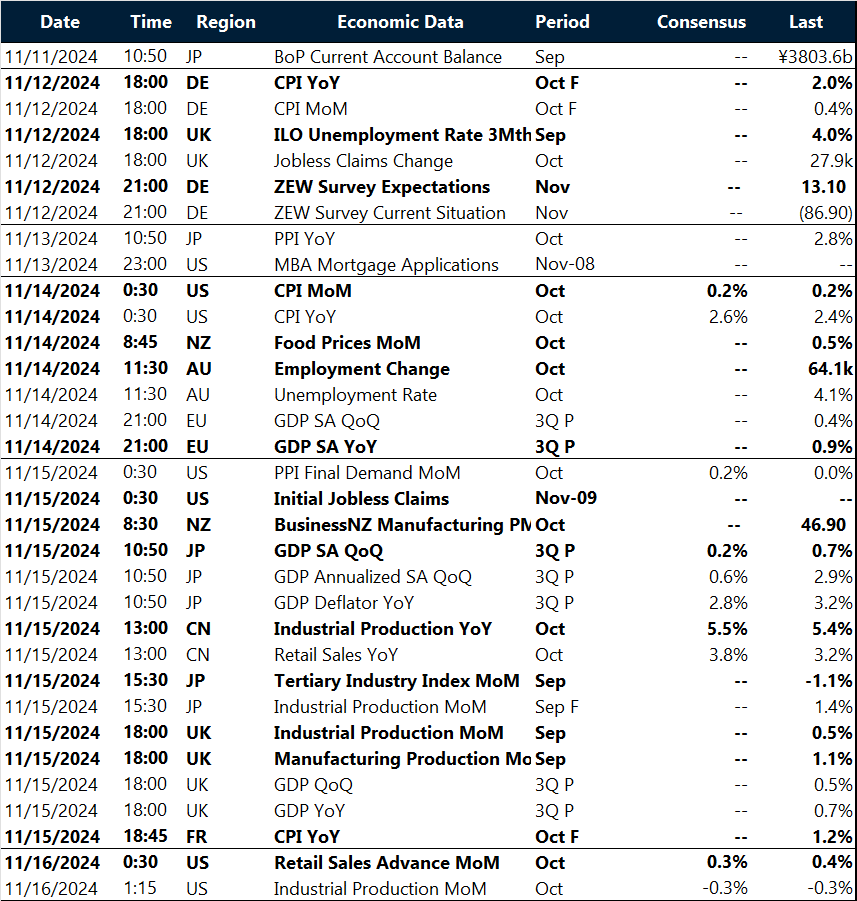Click the Consensus column header
The image size is (857, 901).
(701, 21)
